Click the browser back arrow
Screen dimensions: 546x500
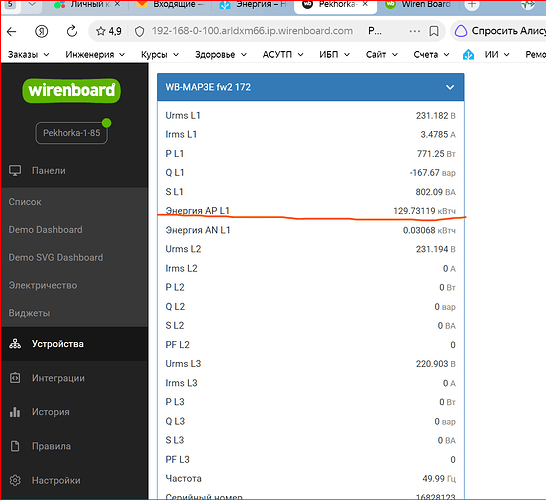[12, 32]
